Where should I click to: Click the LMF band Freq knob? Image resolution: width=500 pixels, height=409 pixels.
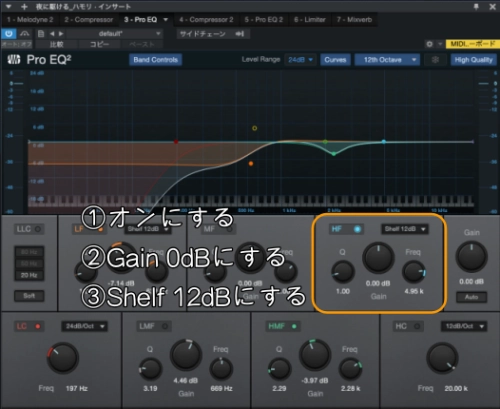click(221, 369)
